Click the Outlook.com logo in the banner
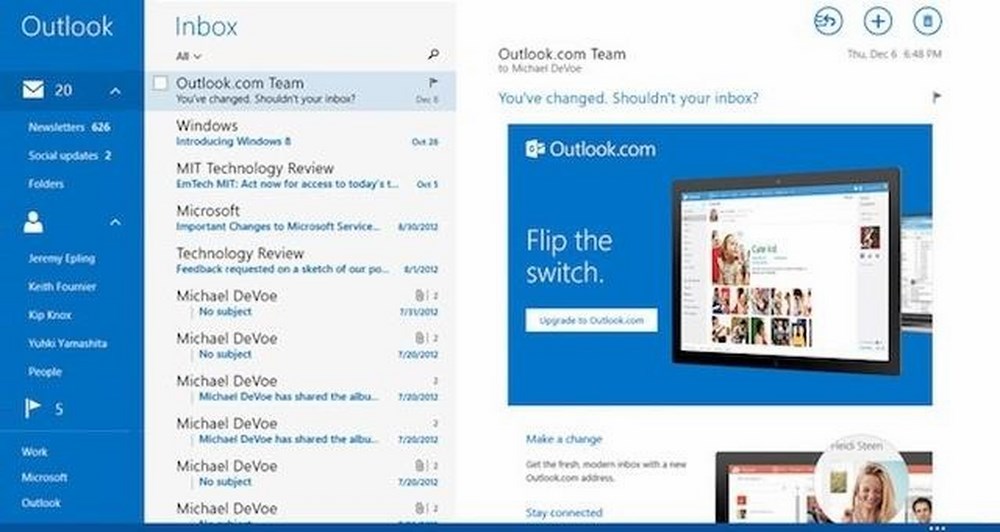Screen dimensions: 1000x532 click(591, 149)
